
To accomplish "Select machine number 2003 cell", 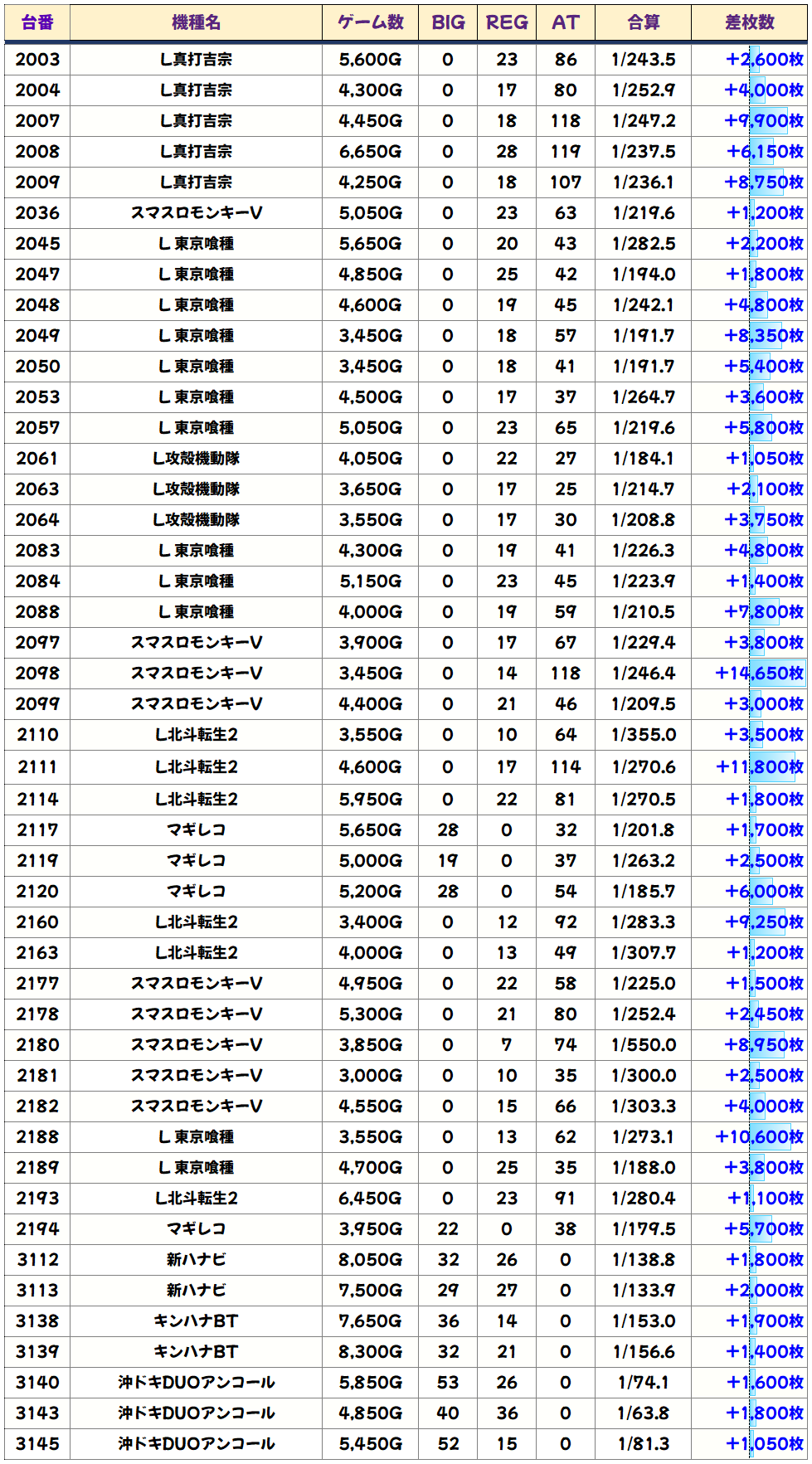I will 37,60.
